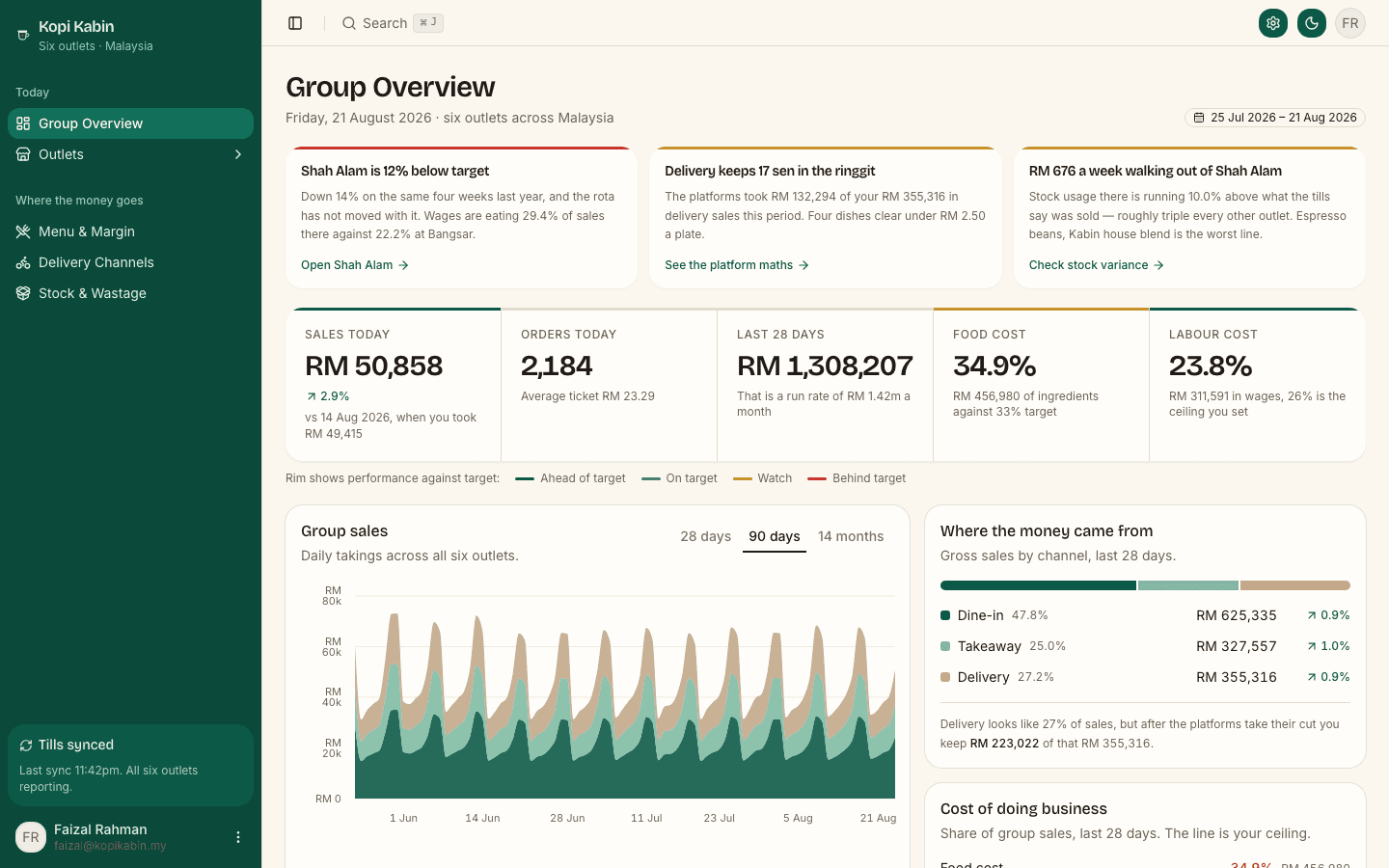The width and height of the screenshot is (1389, 868).
Task: Open the Shah Alam link
Action: click(x=355, y=265)
